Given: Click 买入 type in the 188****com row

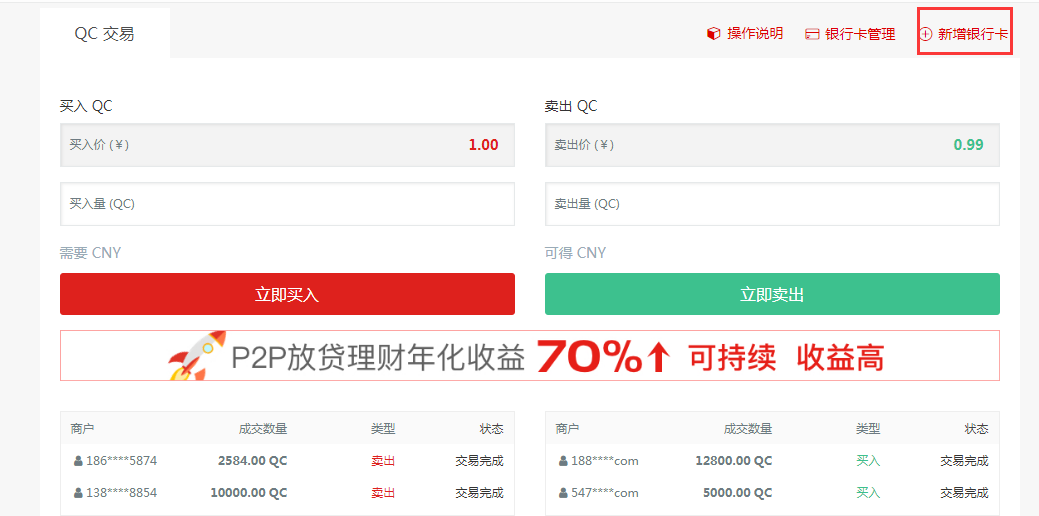Looking at the screenshot, I should click(868, 461).
